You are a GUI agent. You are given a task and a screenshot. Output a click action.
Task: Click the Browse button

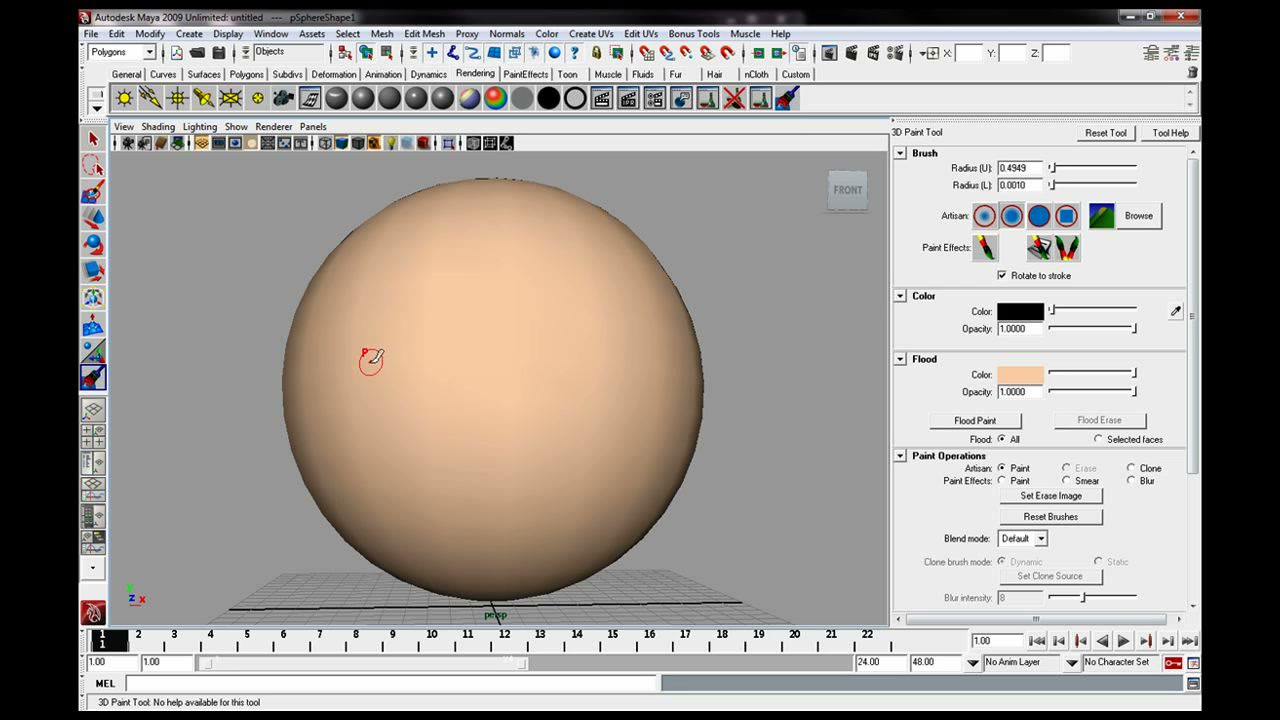(x=1139, y=216)
